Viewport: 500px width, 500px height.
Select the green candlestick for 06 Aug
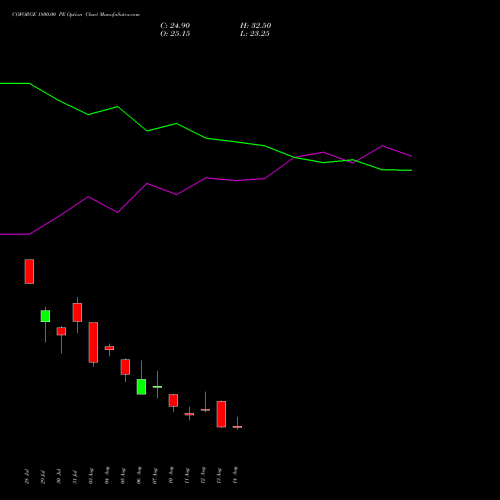(x=141, y=387)
